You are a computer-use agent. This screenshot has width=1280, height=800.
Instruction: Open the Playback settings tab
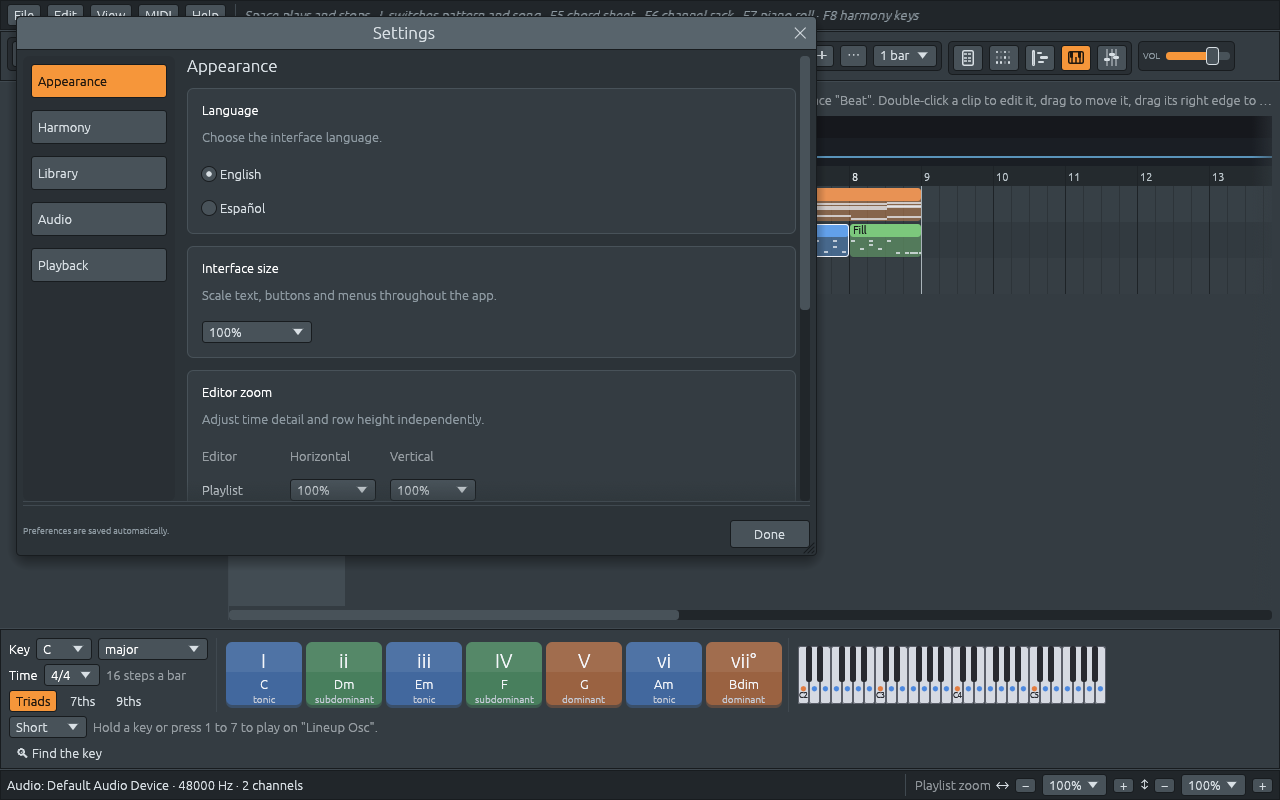(99, 265)
